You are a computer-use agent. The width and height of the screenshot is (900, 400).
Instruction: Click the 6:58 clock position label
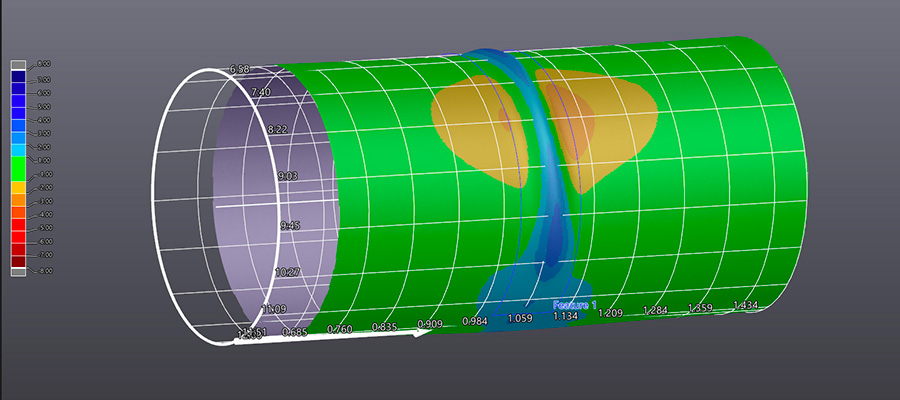[238, 69]
